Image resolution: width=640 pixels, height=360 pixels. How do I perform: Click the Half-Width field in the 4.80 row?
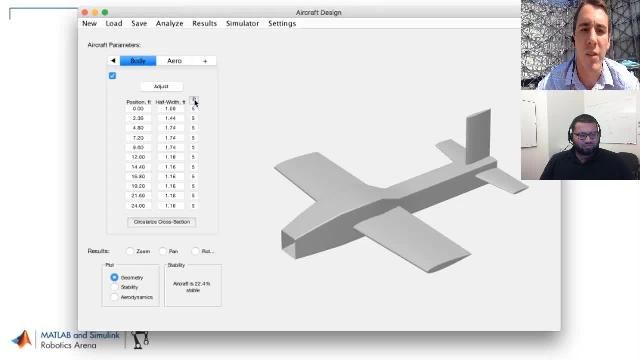[170, 128]
